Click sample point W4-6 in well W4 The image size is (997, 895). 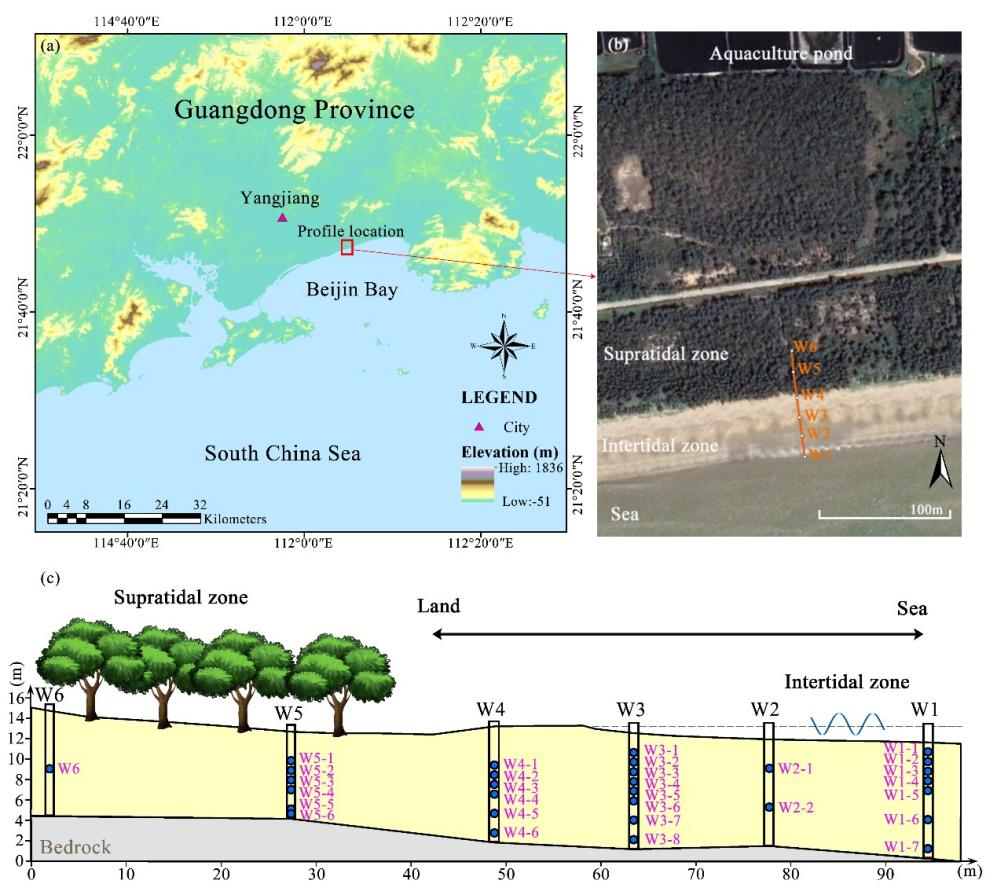pyautogui.click(x=494, y=833)
